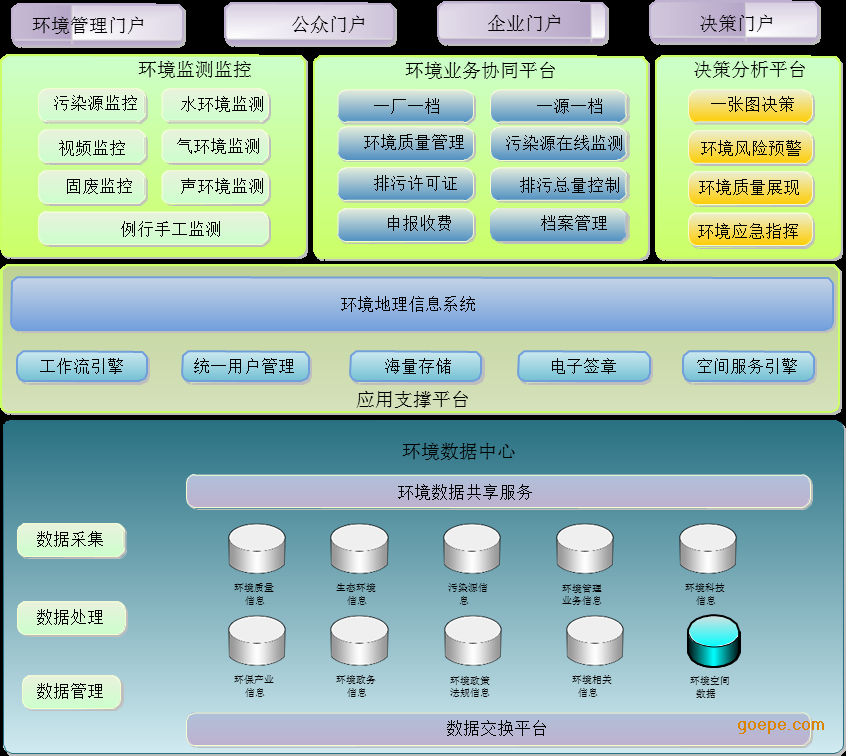This screenshot has width=846, height=756.
Task: Select the 固废监控 box
Action: [x=93, y=187]
